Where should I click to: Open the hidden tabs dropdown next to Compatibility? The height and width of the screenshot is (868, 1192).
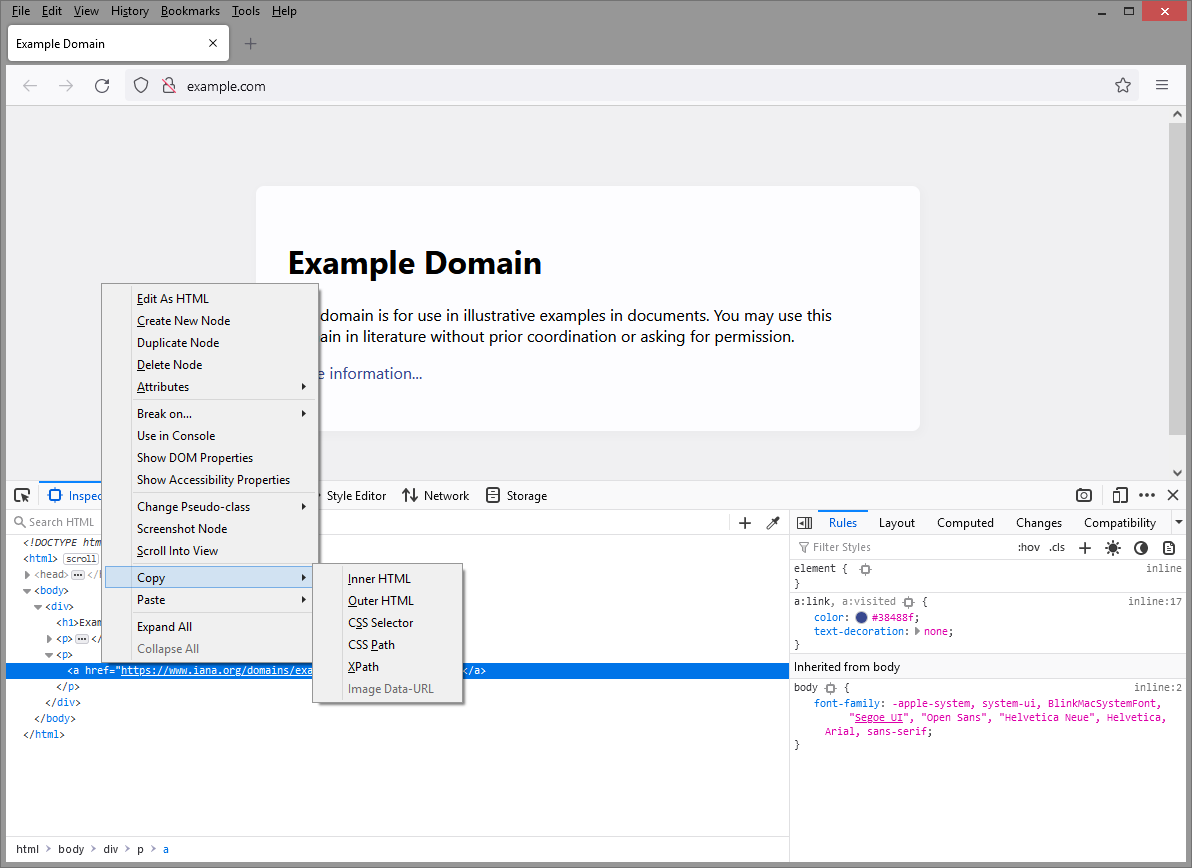[1178, 522]
